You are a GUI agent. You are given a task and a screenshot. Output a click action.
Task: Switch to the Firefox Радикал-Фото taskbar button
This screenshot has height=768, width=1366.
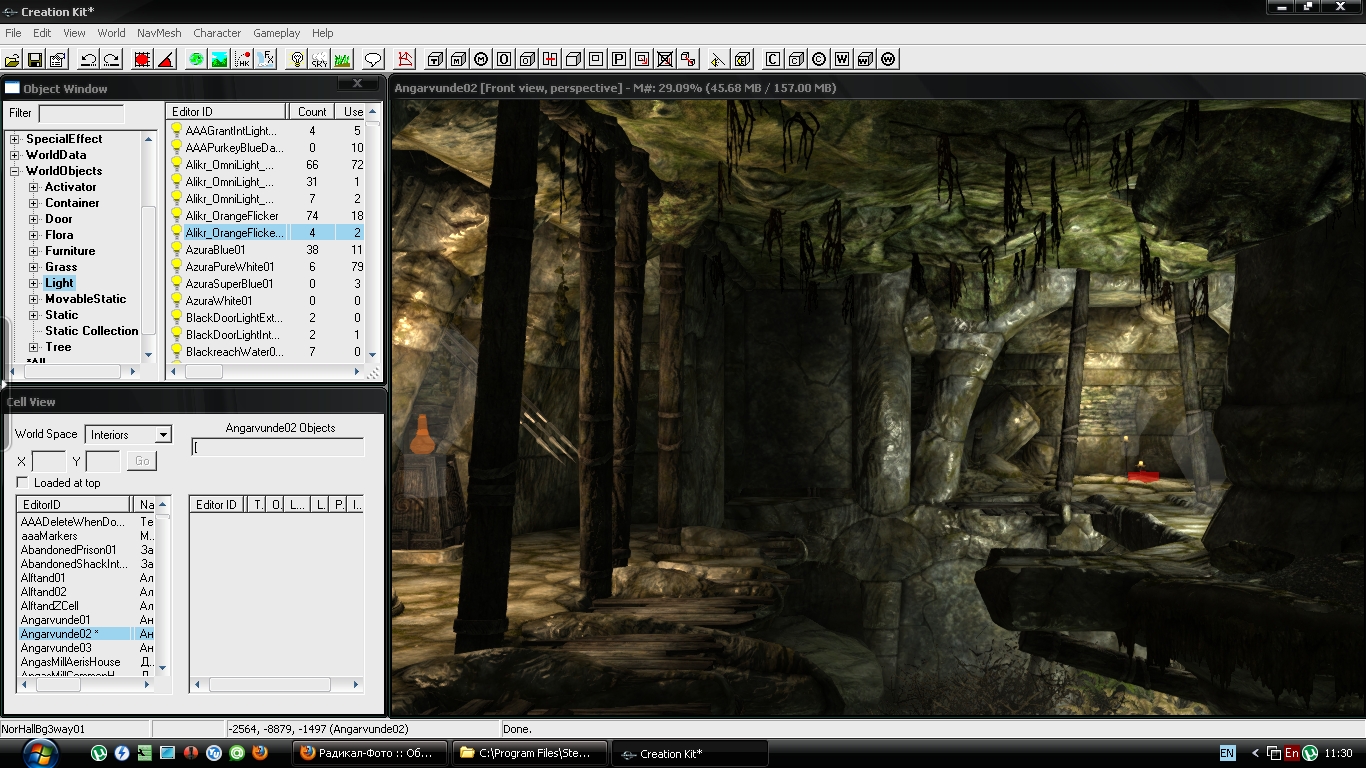pyautogui.click(x=369, y=753)
